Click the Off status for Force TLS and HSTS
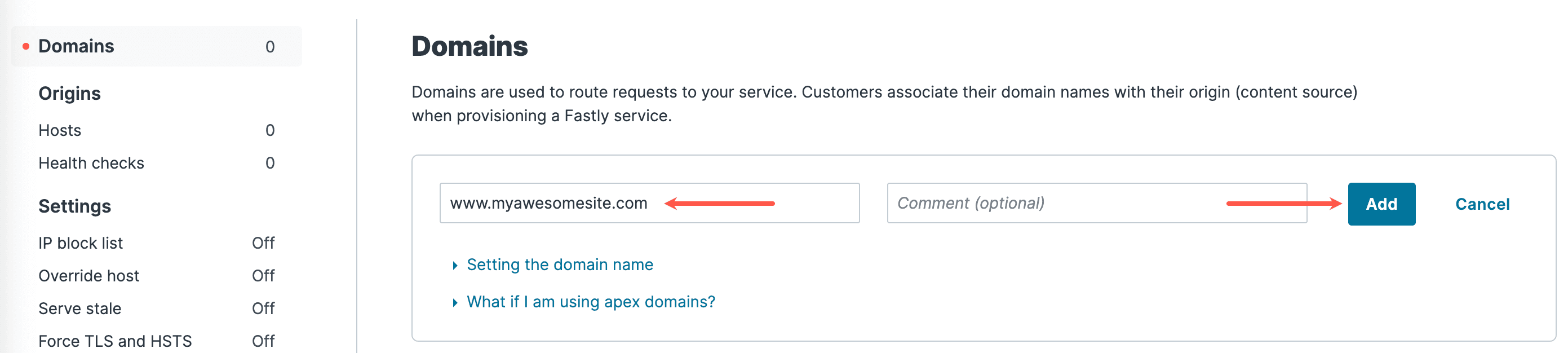 coord(263,341)
